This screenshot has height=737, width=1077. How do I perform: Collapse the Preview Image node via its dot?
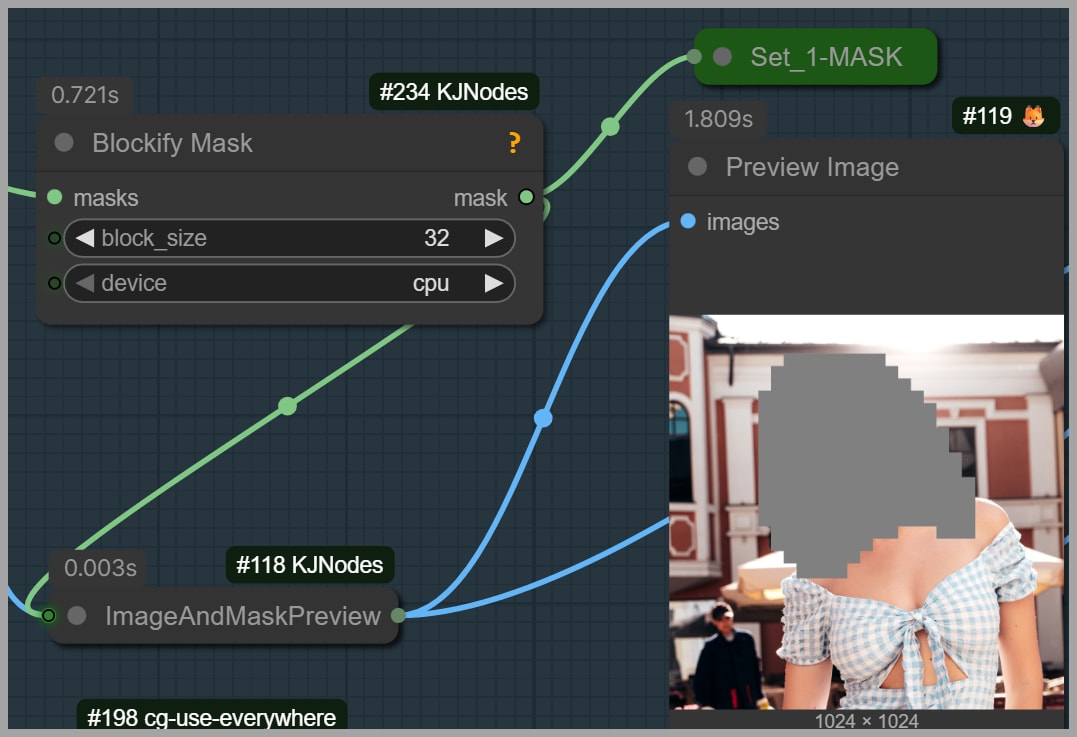pyautogui.click(x=698, y=167)
